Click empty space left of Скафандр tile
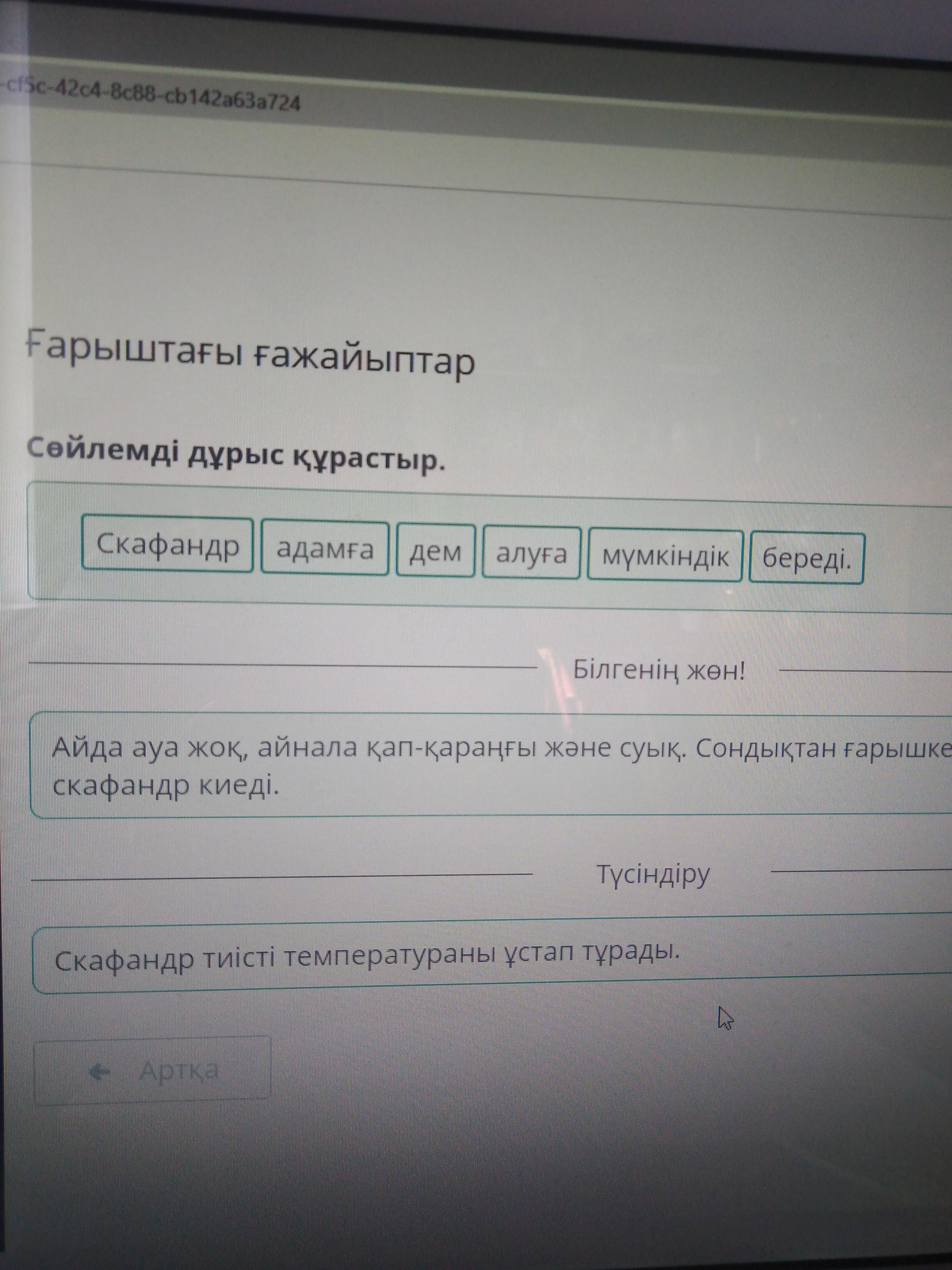This screenshot has height=1270, width=952. point(55,542)
